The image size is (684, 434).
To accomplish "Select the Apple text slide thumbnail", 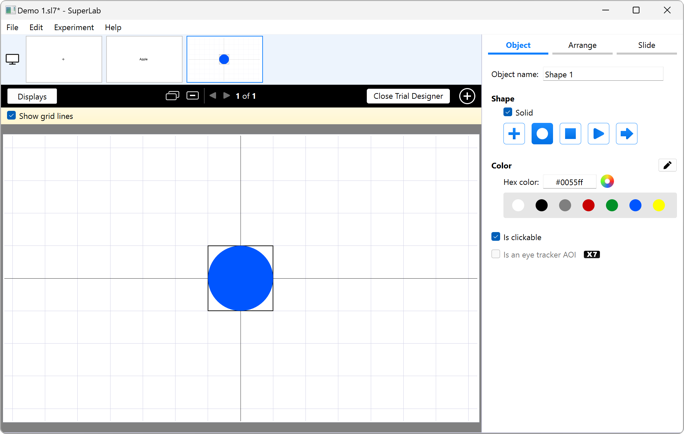I will coord(144,59).
